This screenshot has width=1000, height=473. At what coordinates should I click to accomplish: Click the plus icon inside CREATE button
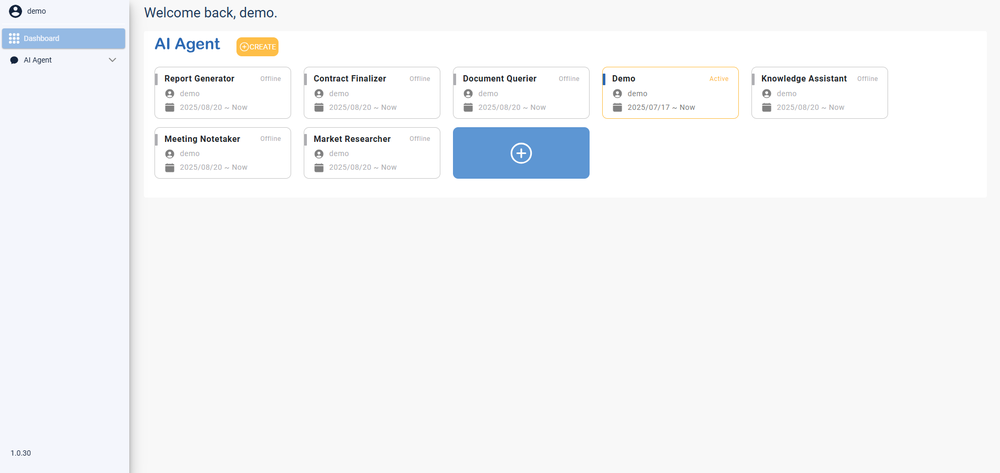[244, 47]
